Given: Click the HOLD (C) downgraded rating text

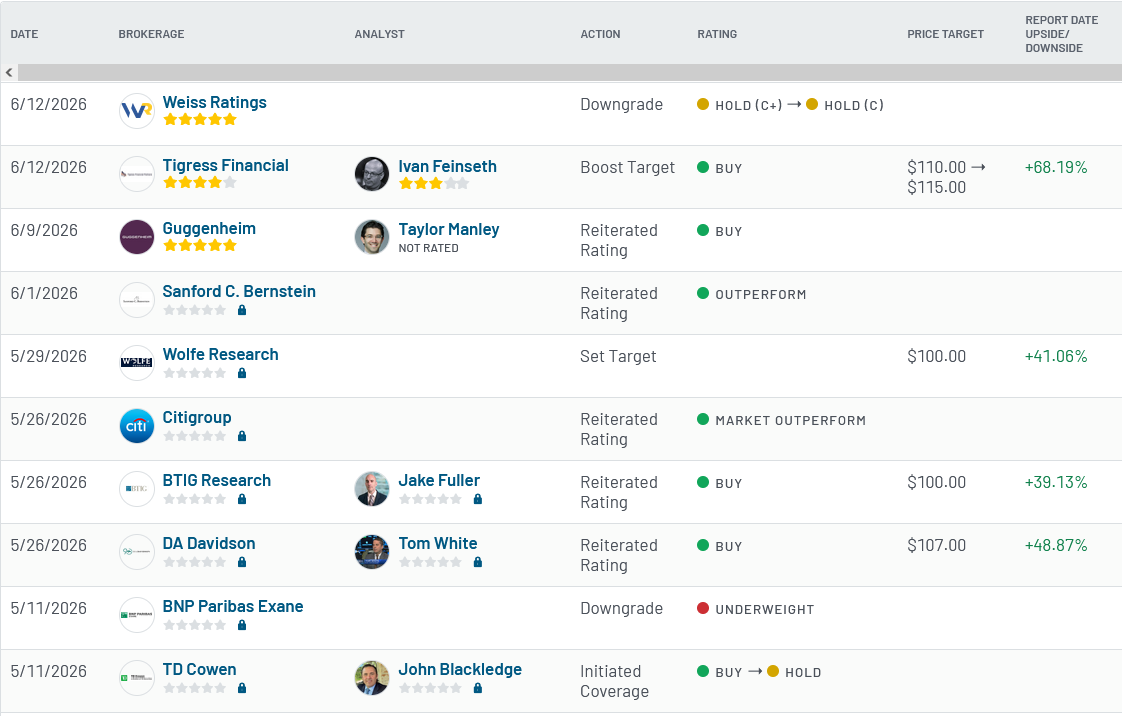Looking at the screenshot, I should tap(854, 105).
